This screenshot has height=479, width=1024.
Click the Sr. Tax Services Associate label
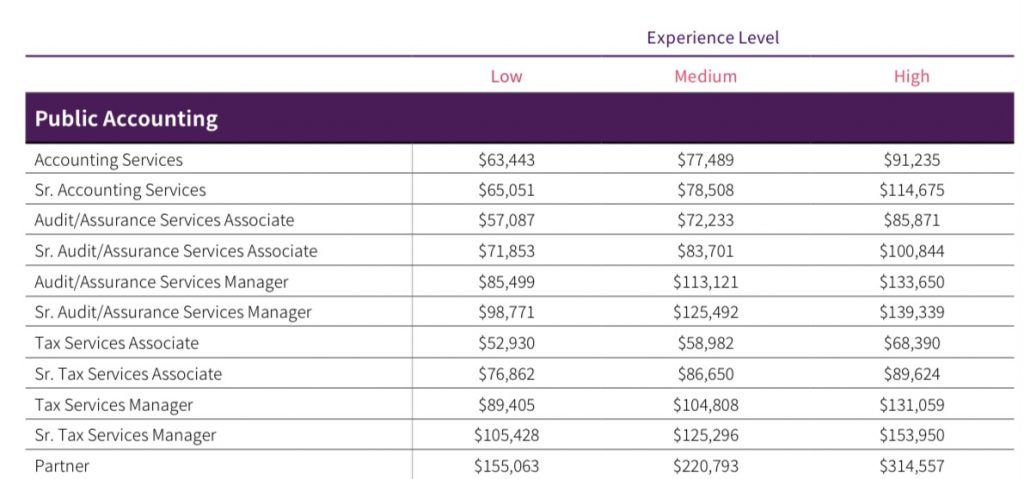pyautogui.click(x=128, y=374)
